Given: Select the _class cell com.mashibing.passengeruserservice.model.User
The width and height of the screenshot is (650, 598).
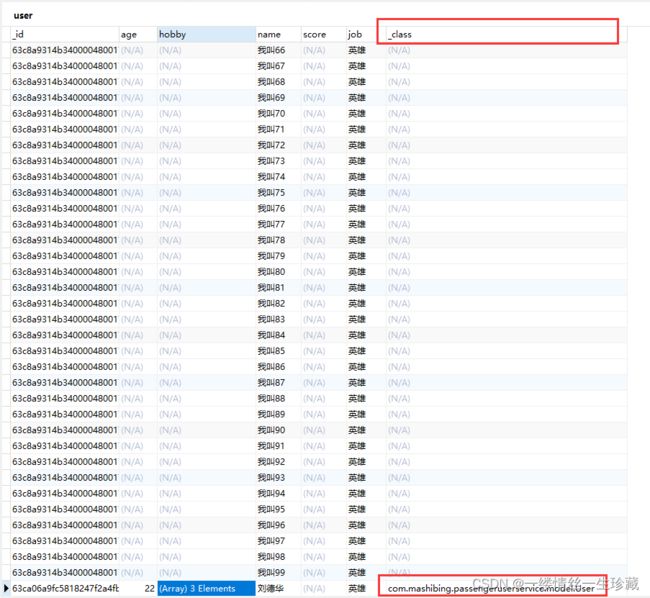Looking at the screenshot, I should (x=506, y=588).
